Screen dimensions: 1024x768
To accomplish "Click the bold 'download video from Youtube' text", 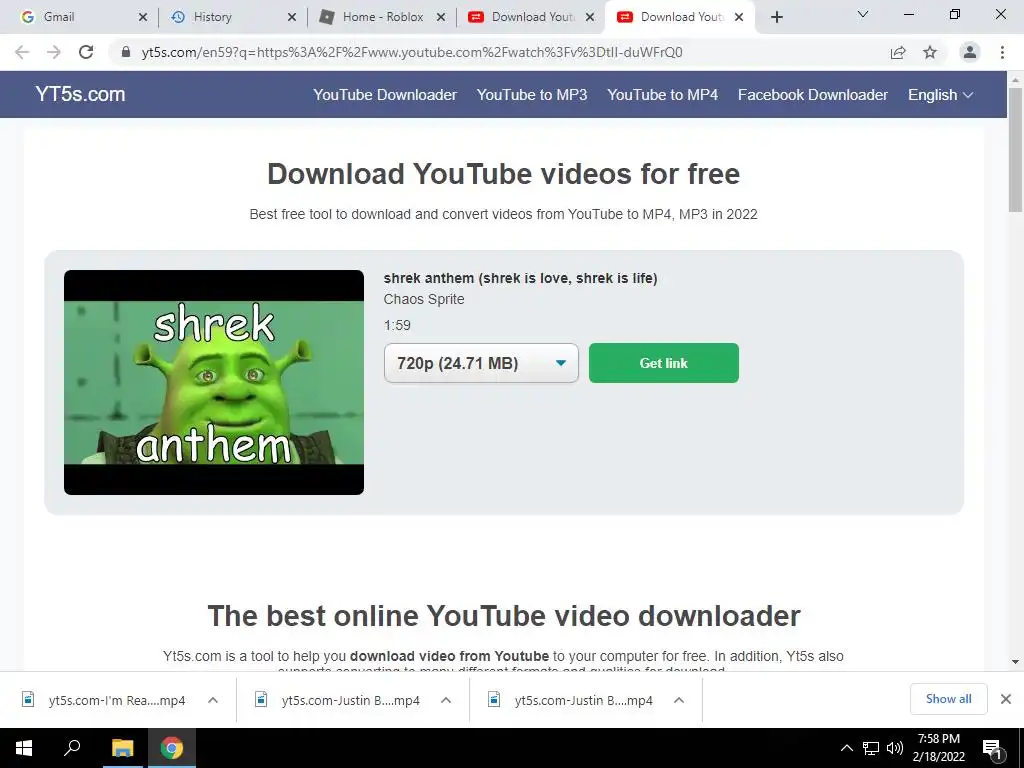I will tap(449, 656).
